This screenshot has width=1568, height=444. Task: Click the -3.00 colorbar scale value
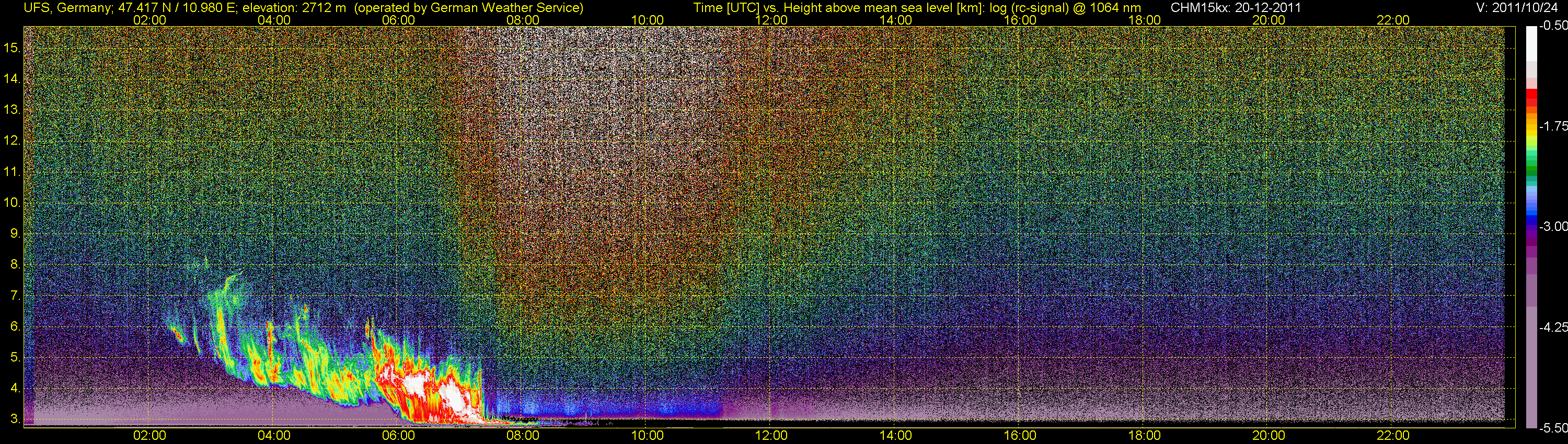(1553, 226)
